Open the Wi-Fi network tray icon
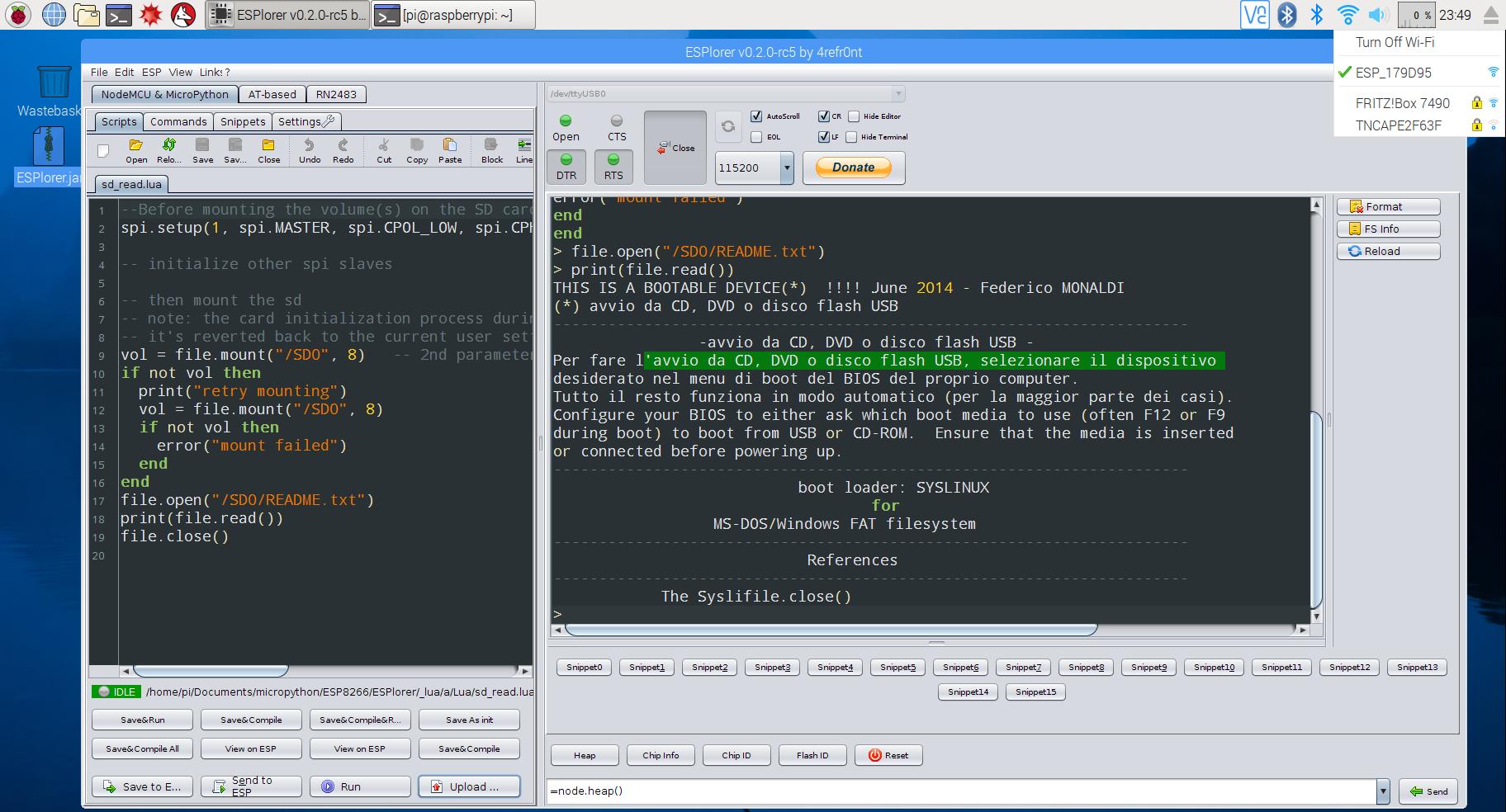The width and height of the screenshot is (1506, 812). [1347, 14]
